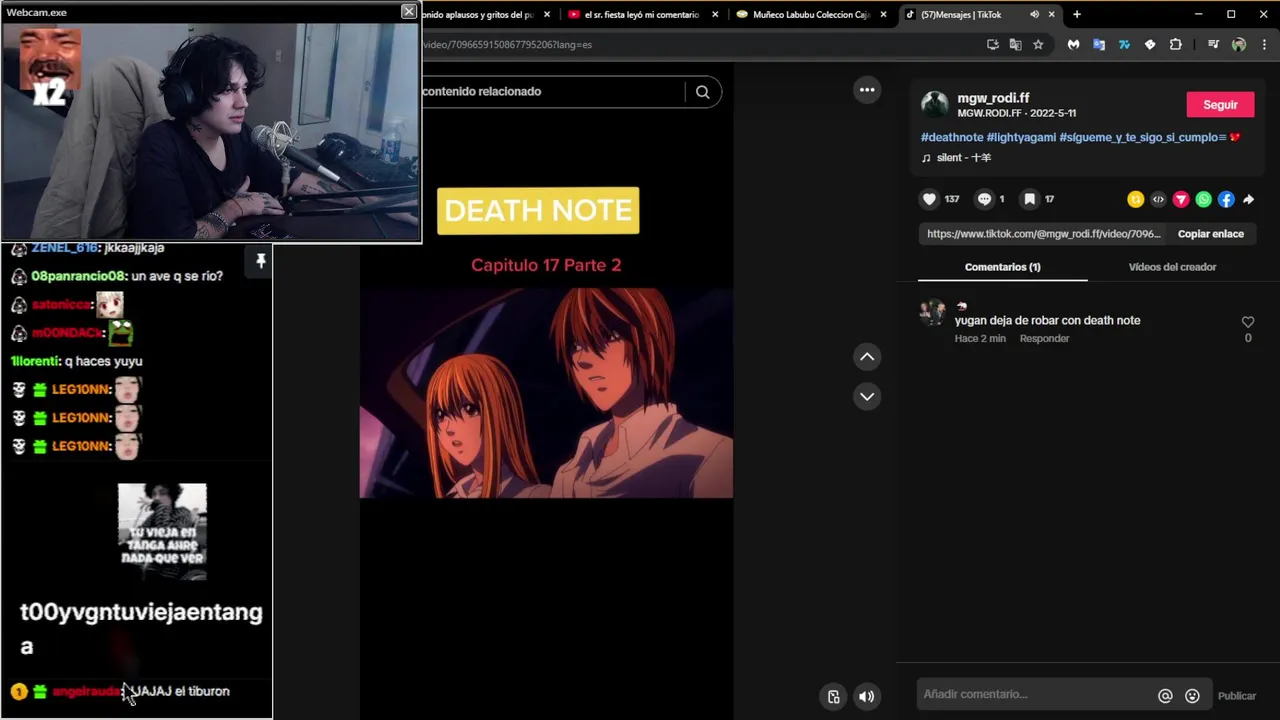The width and height of the screenshot is (1280, 720).
Task: Open more share options arrow
Action: (1249, 199)
